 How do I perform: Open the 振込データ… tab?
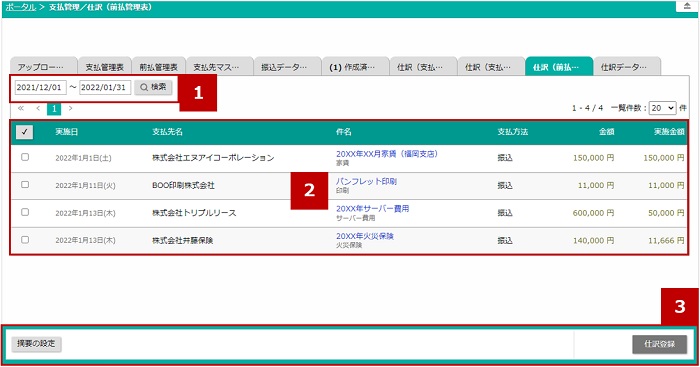288,67
